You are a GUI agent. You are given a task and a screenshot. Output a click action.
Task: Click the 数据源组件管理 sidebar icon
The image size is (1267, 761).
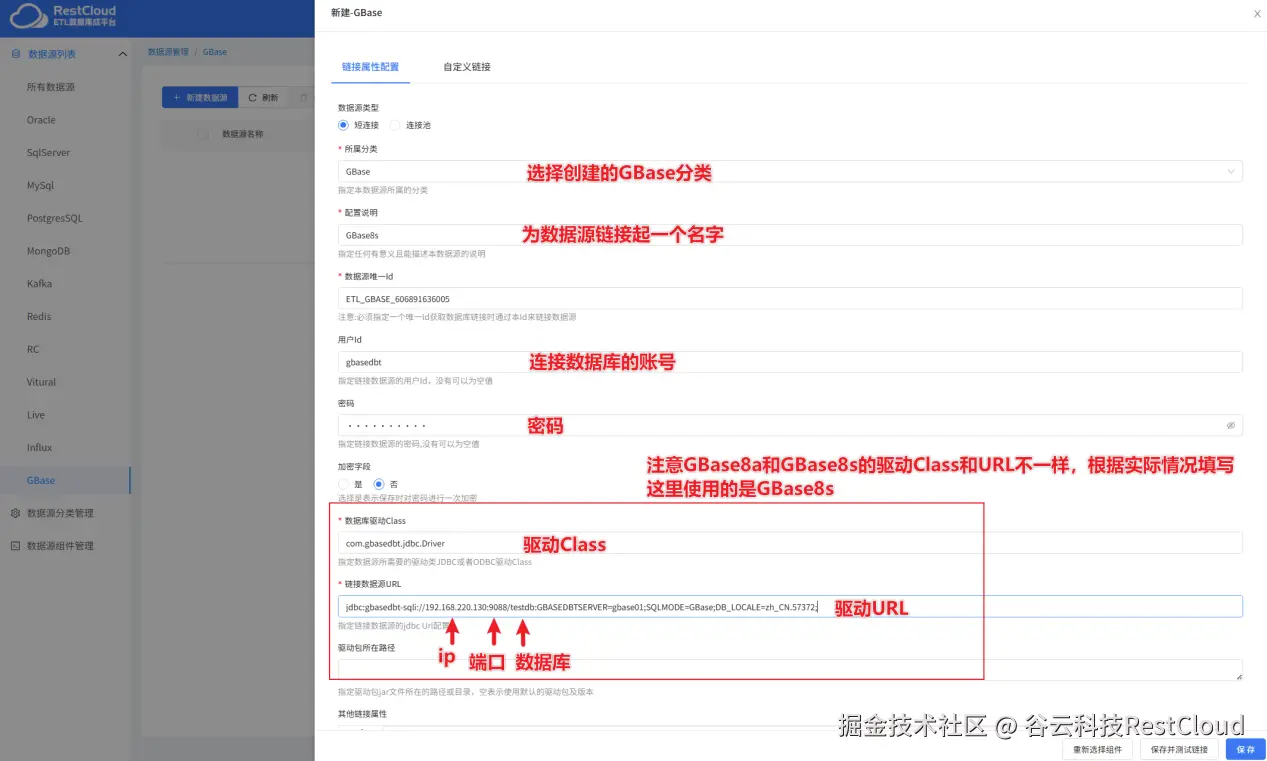coord(15,546)
